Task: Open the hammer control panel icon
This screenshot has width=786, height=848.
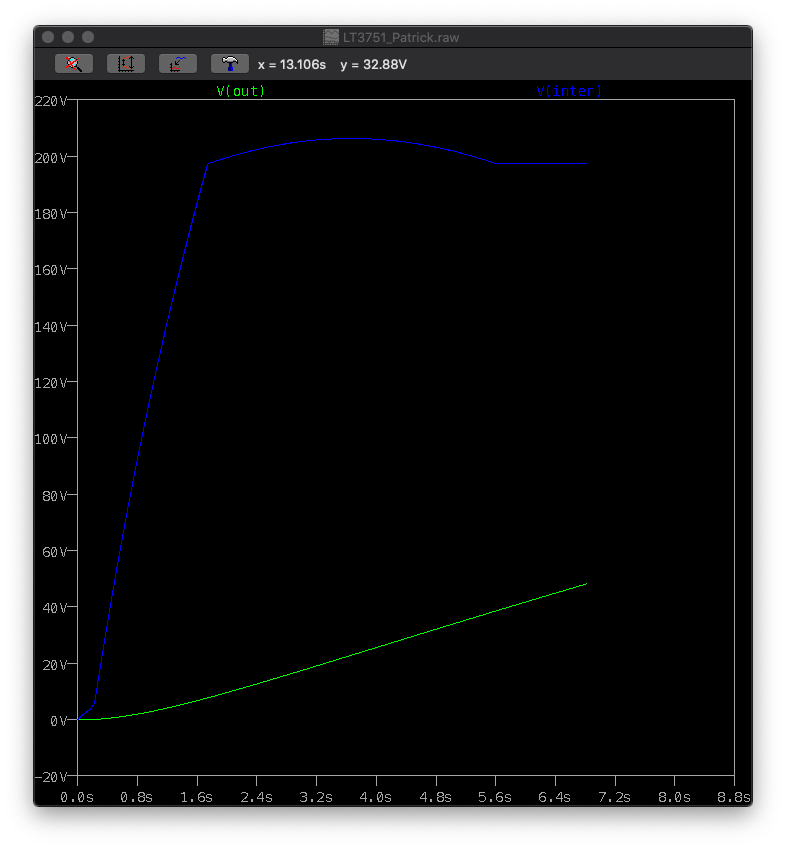Action: point(229,64)
